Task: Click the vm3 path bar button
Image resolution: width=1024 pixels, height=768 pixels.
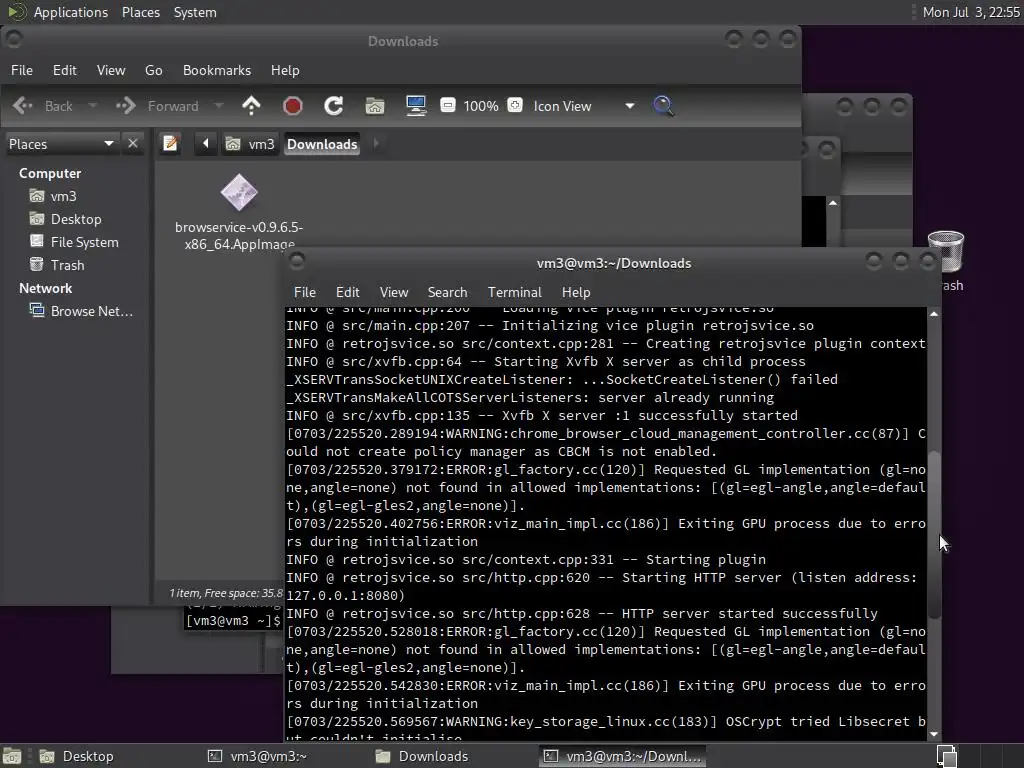Action: 250,144
